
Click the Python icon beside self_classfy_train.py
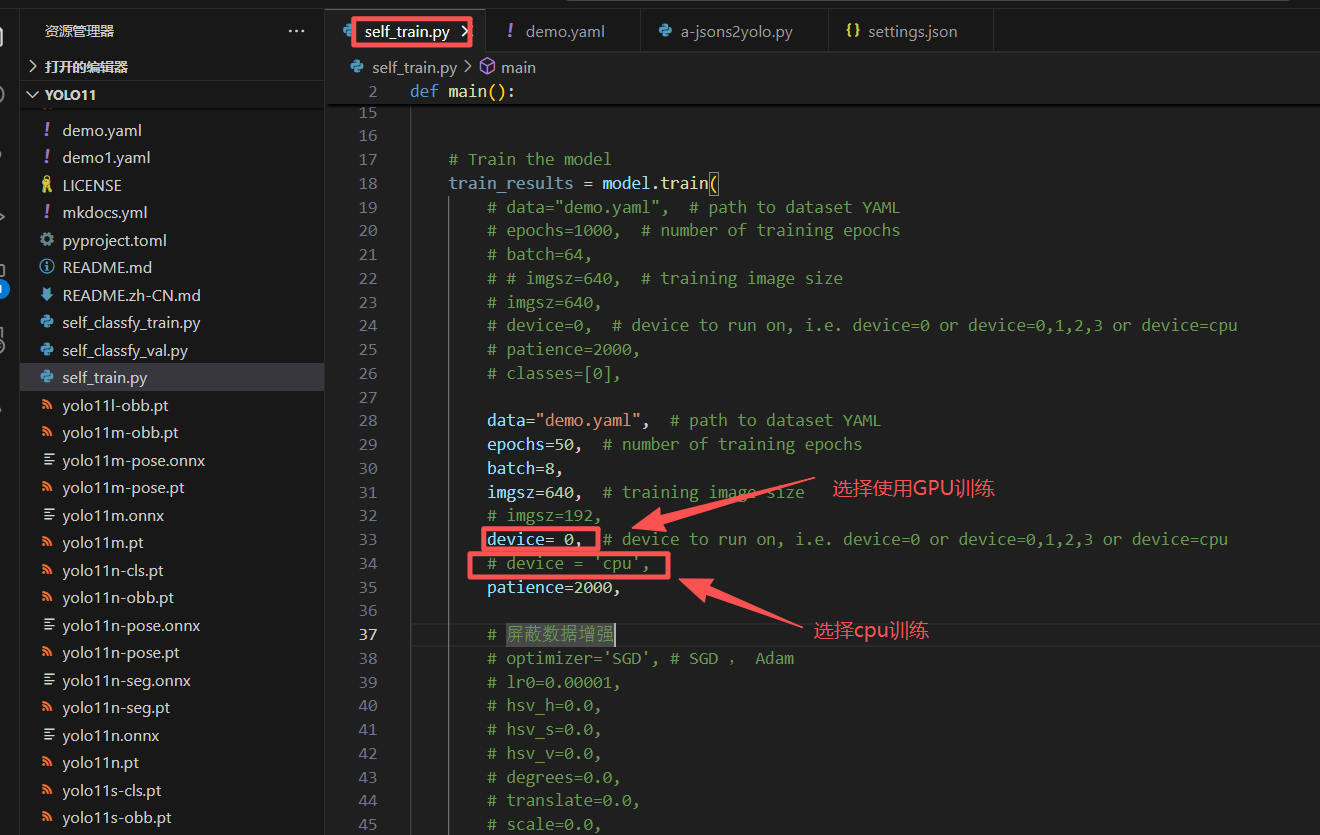[46, 322]
